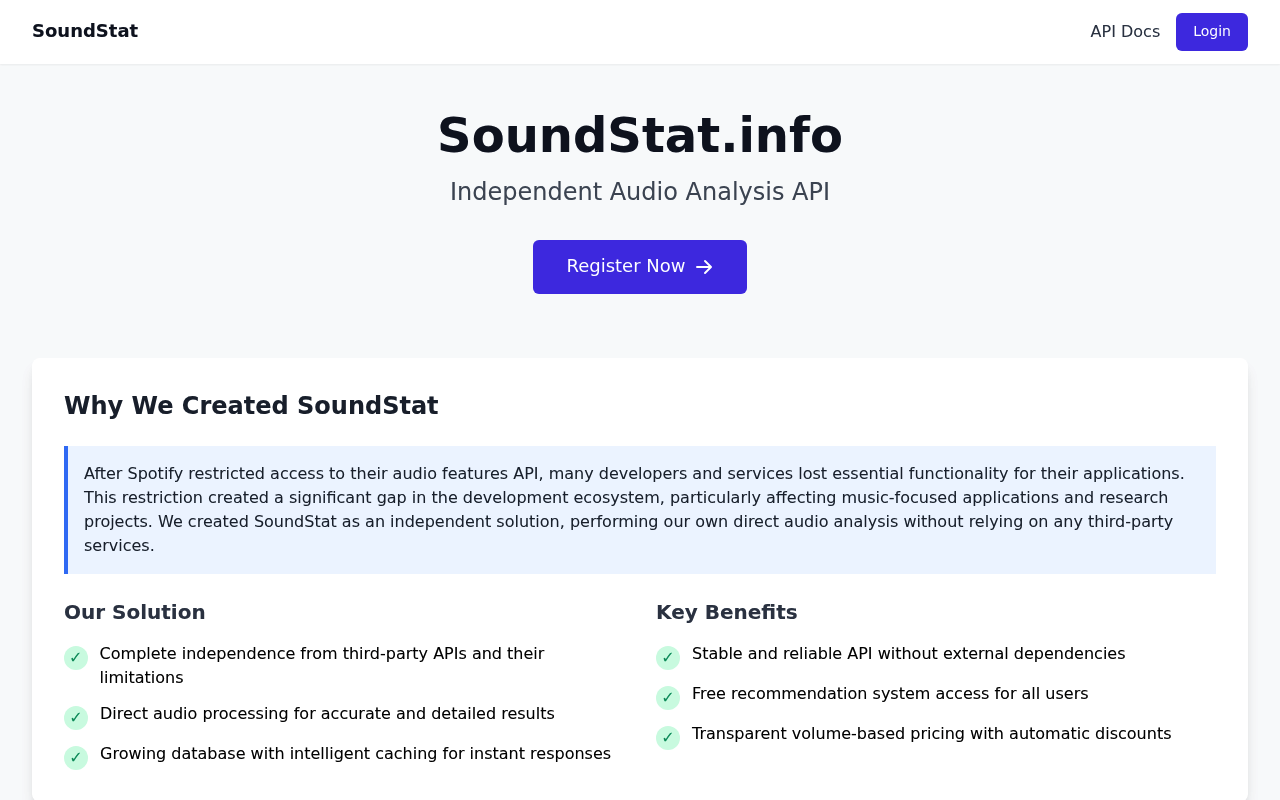Image resolution: width=1280 pixels, height=800 pixels.
Task: Click the Login button
Action: 1212,32
